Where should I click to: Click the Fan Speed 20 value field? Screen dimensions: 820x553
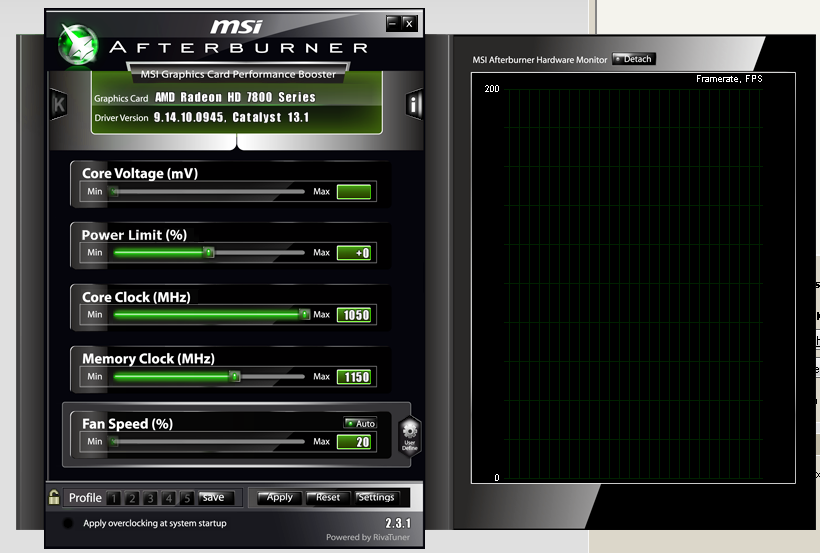(x=354, y=442)
